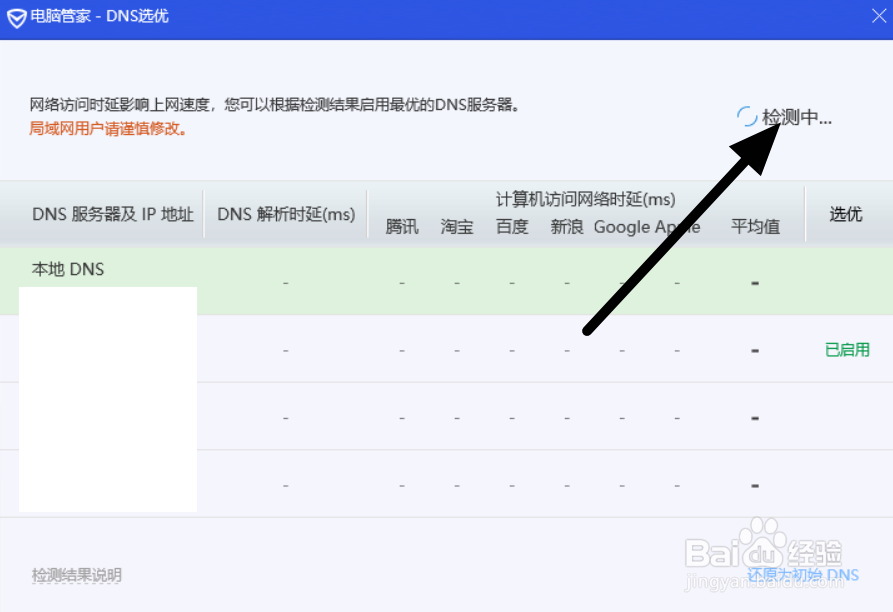The image size is (893, 612).
Task: Click the 平均值 column header
Action: [755, 227]
